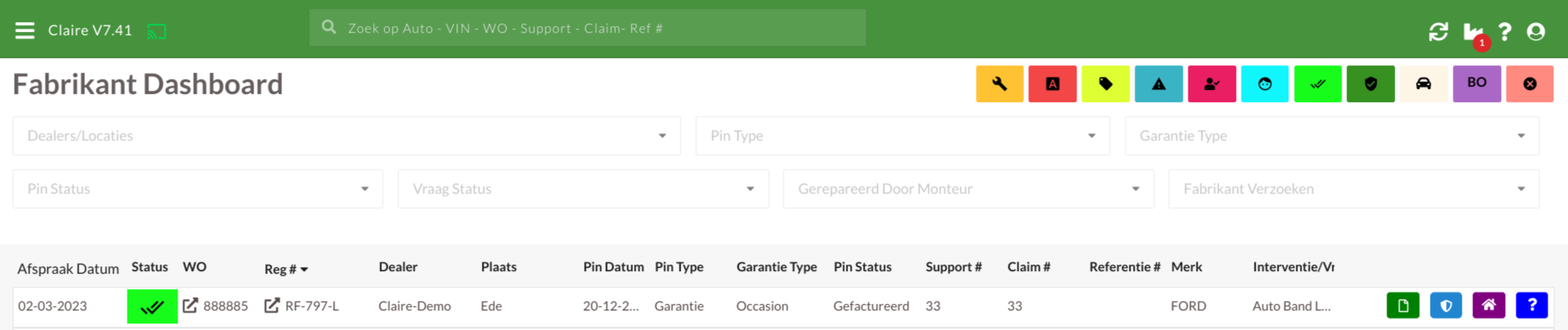Click the salmon cancel circle filter
Screen dimensions: 1568x330
(x=1530, y=84)
